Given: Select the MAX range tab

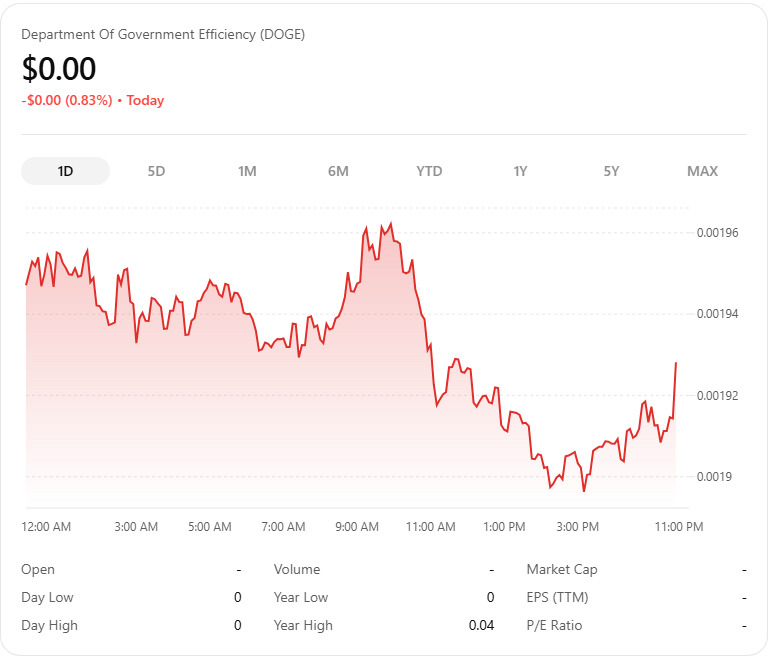Looking at the screenshot, I should click(x=702, y=171).
